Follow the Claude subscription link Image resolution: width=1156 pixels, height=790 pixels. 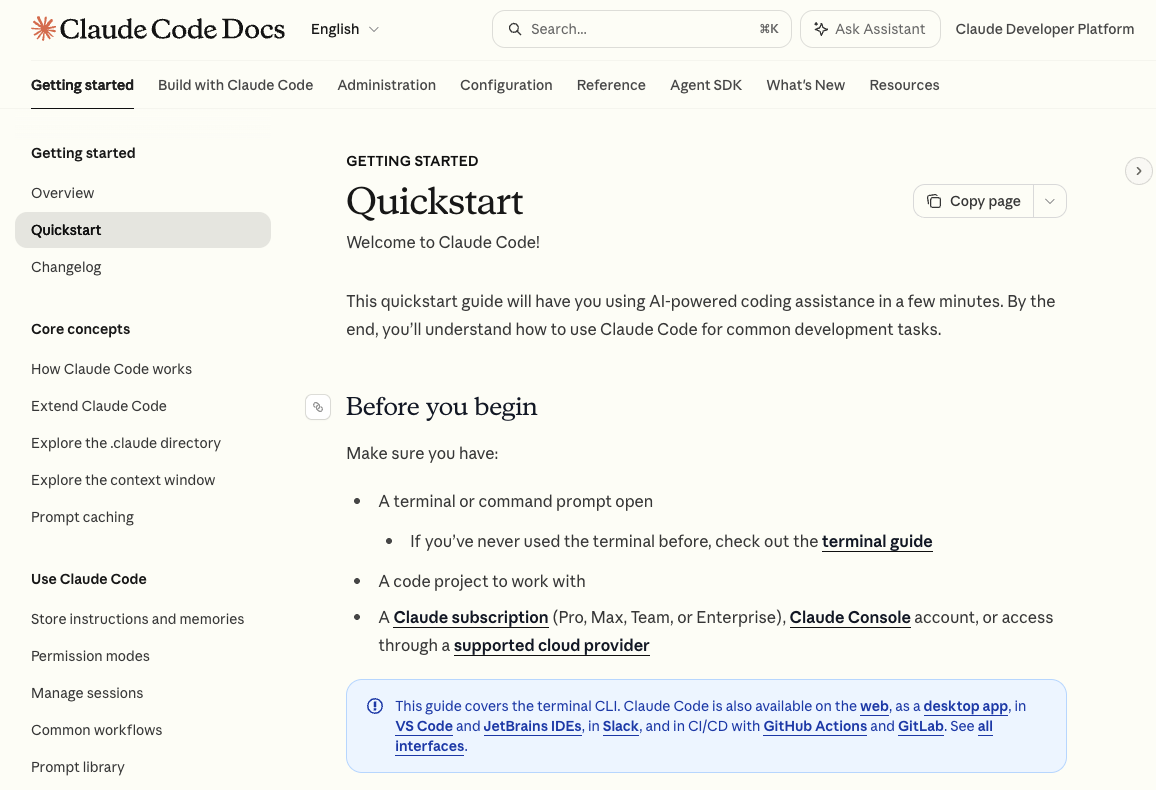[x=470, y=618]
